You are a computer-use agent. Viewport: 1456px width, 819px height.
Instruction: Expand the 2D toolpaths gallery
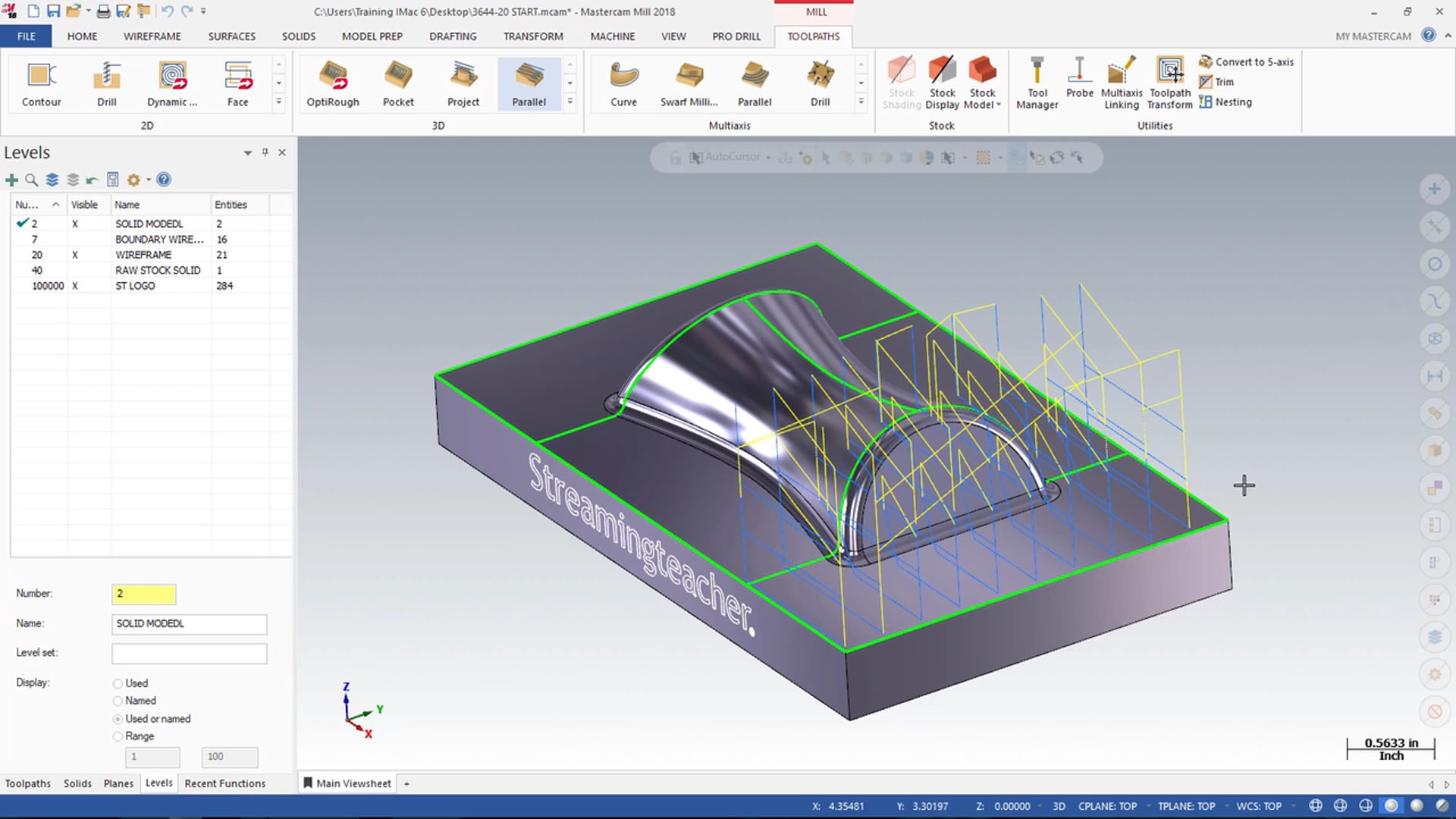coord(278,102)
